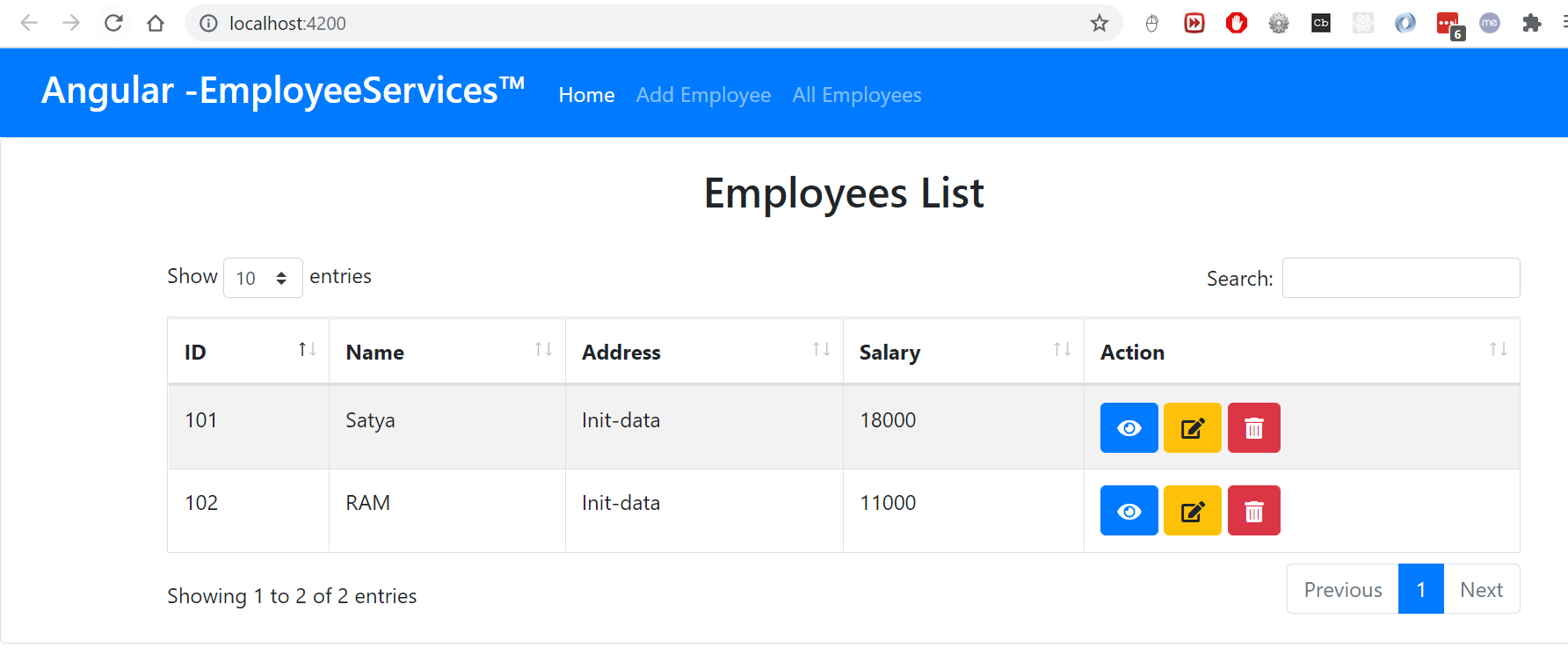Delete employee Satya using red trash icon
This screenshot has height=648, width=1568.
tap(1253, 428)
